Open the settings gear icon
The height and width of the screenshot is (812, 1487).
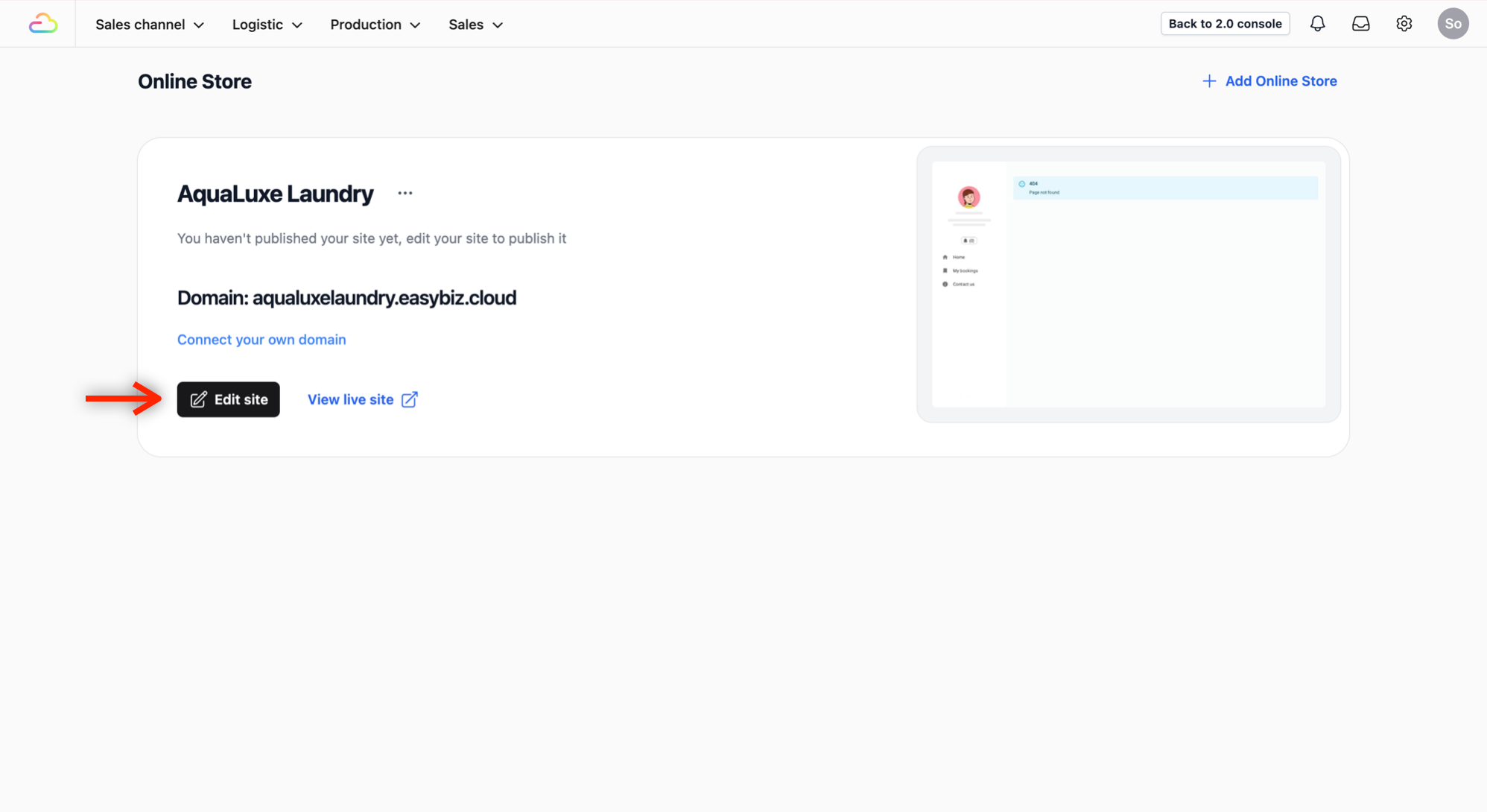coord(1404,24)
